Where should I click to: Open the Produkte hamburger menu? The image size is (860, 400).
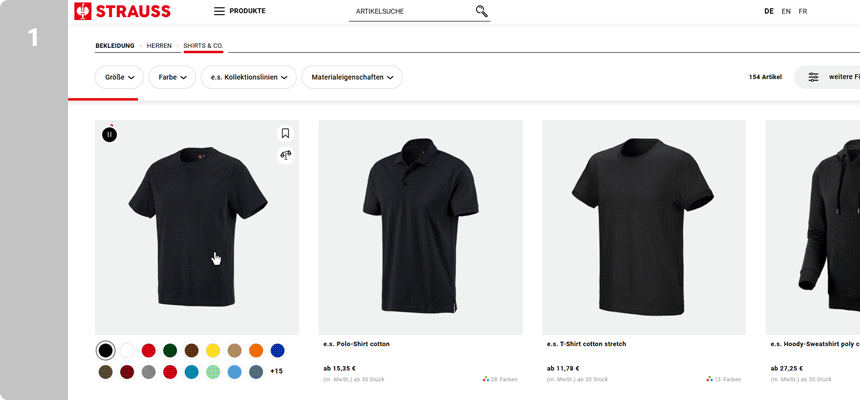219,11
